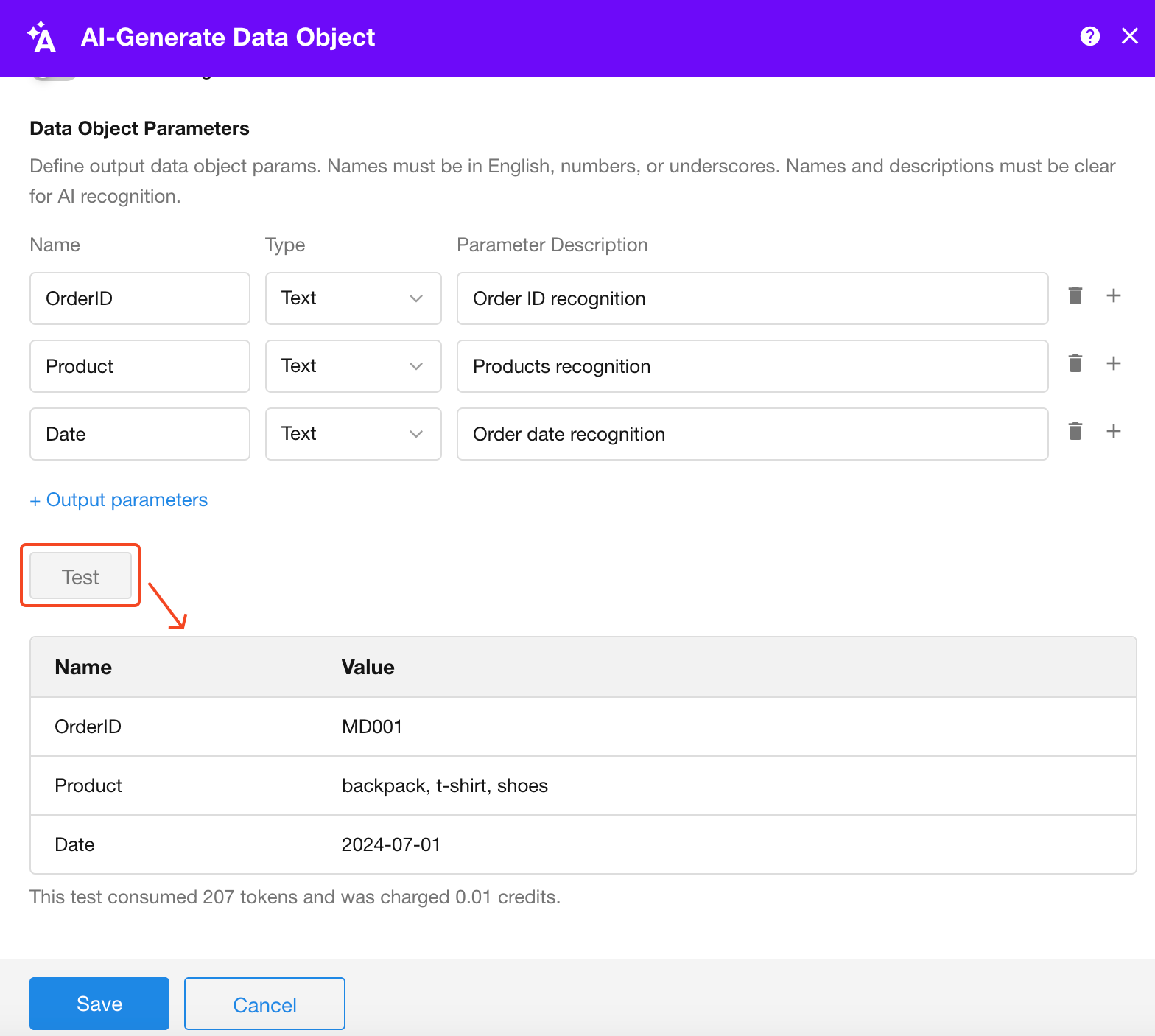
Task: Add a new output parameter
Action: (x=119, y=500)
